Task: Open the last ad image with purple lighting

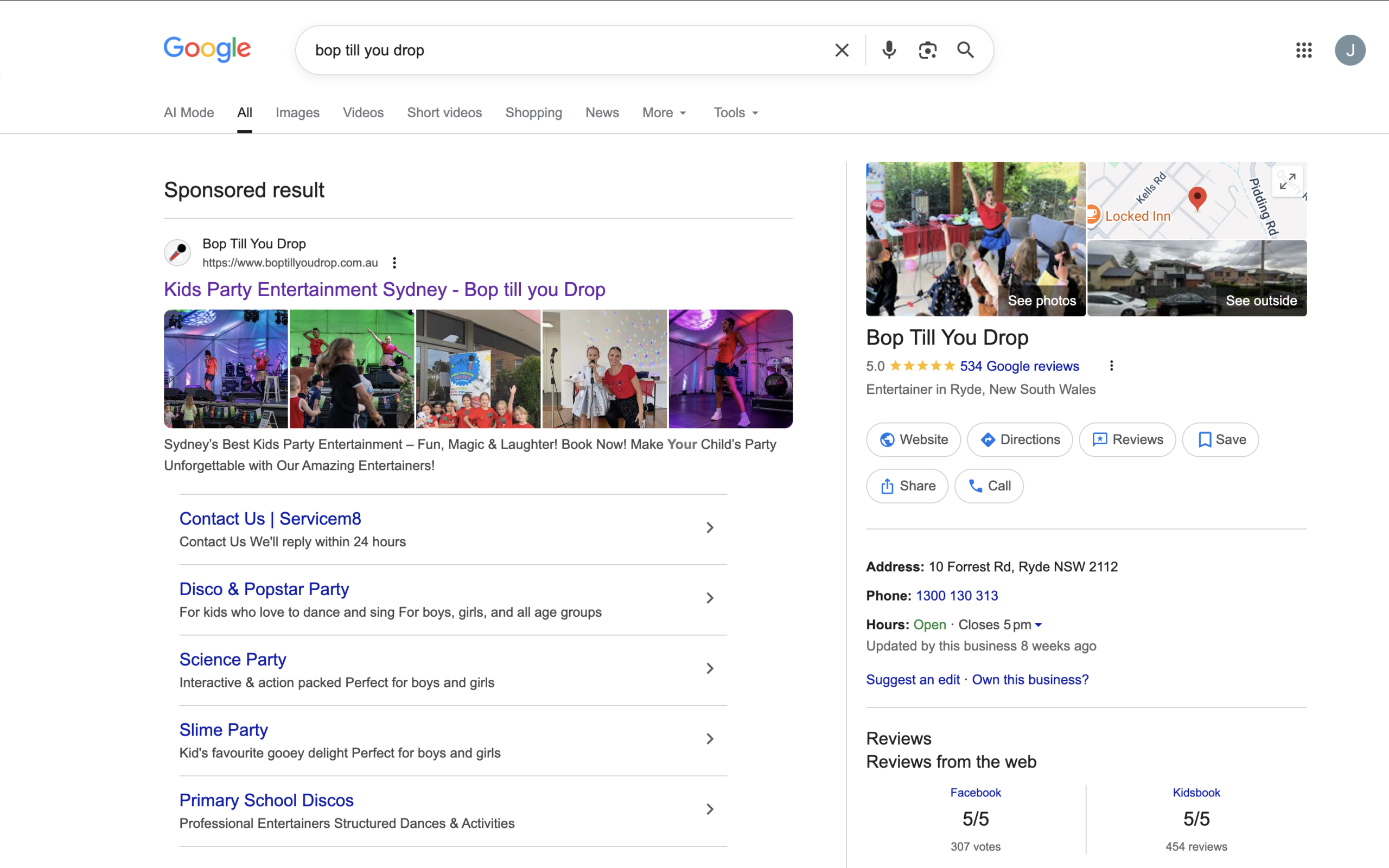Action: (x=730, y=369)
